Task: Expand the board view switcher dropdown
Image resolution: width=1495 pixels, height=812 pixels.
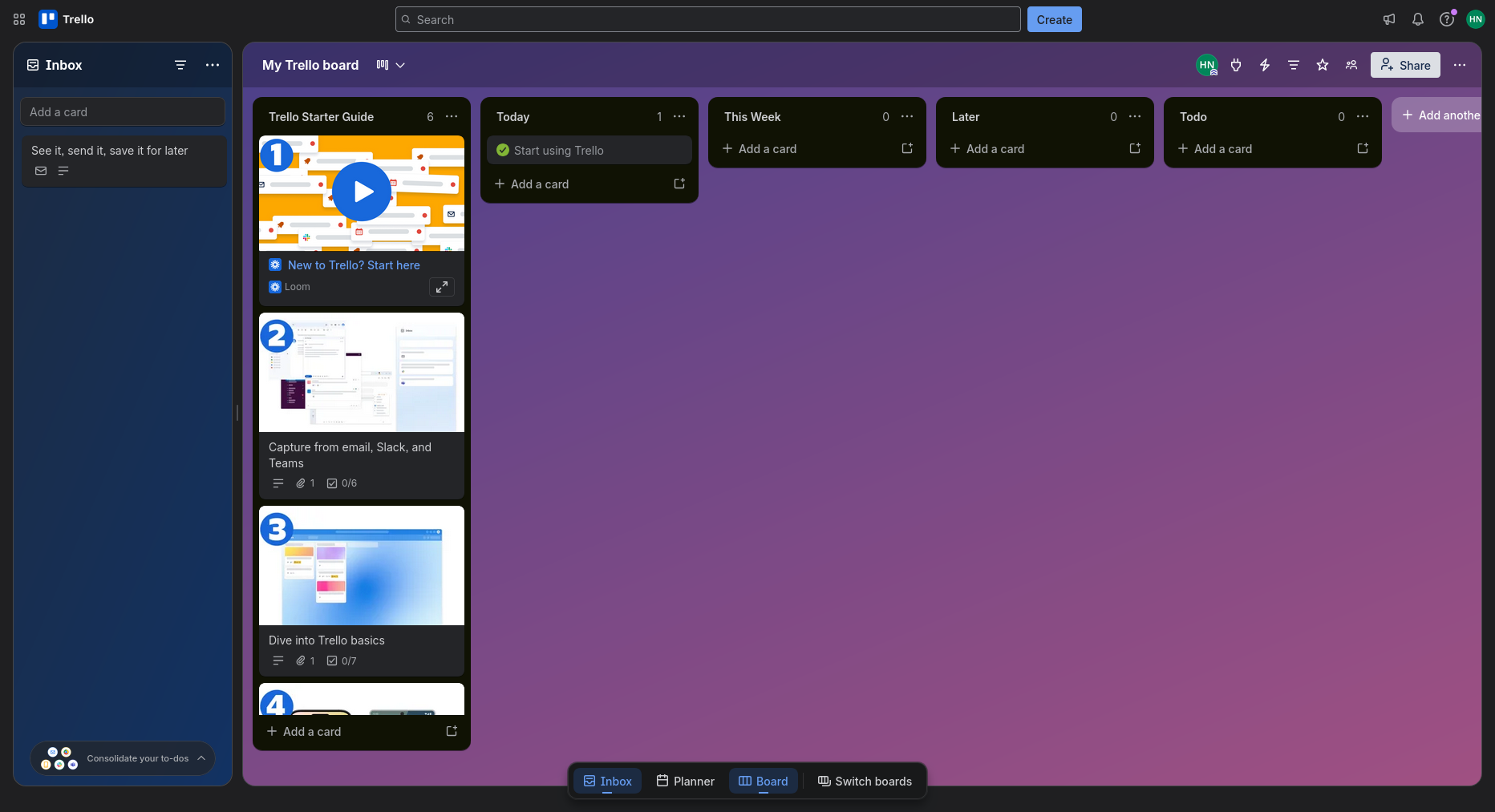Action: [391, 65]
